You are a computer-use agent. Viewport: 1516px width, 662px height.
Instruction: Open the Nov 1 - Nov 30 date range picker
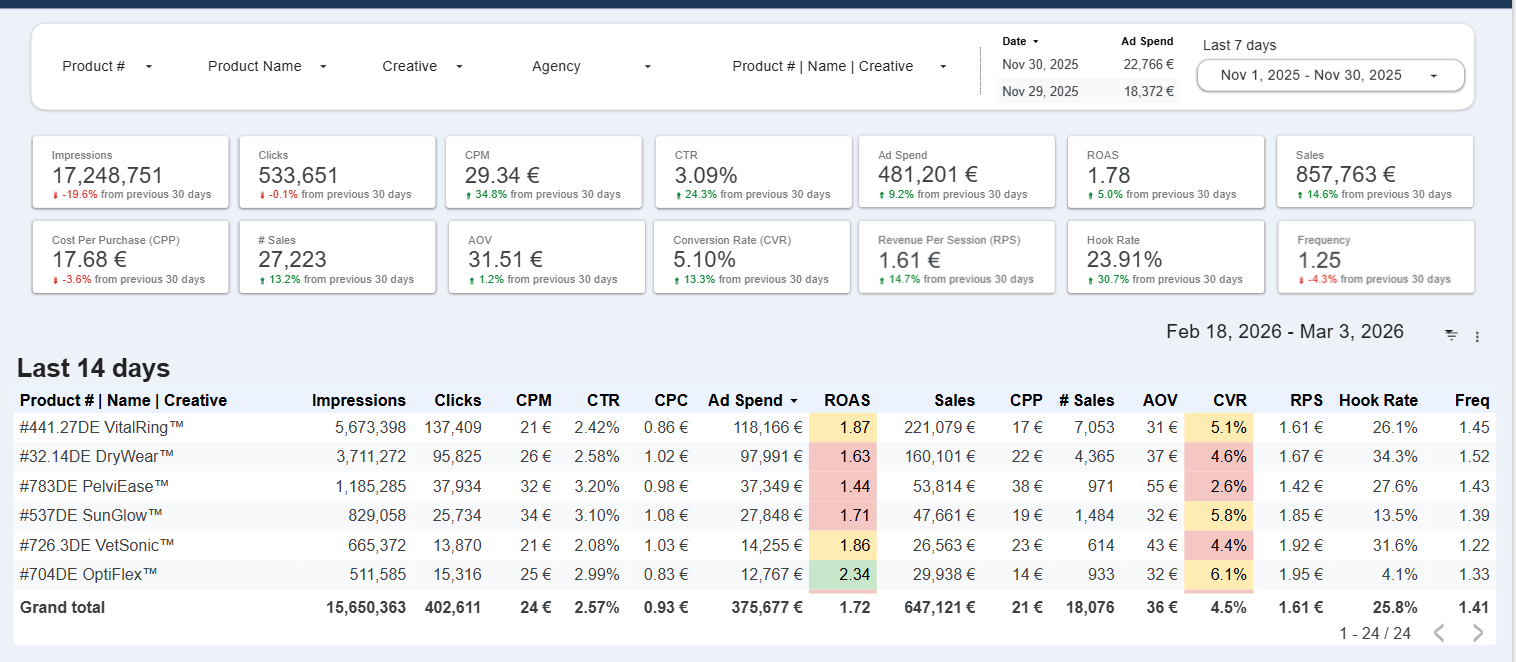coord(1330,75)
